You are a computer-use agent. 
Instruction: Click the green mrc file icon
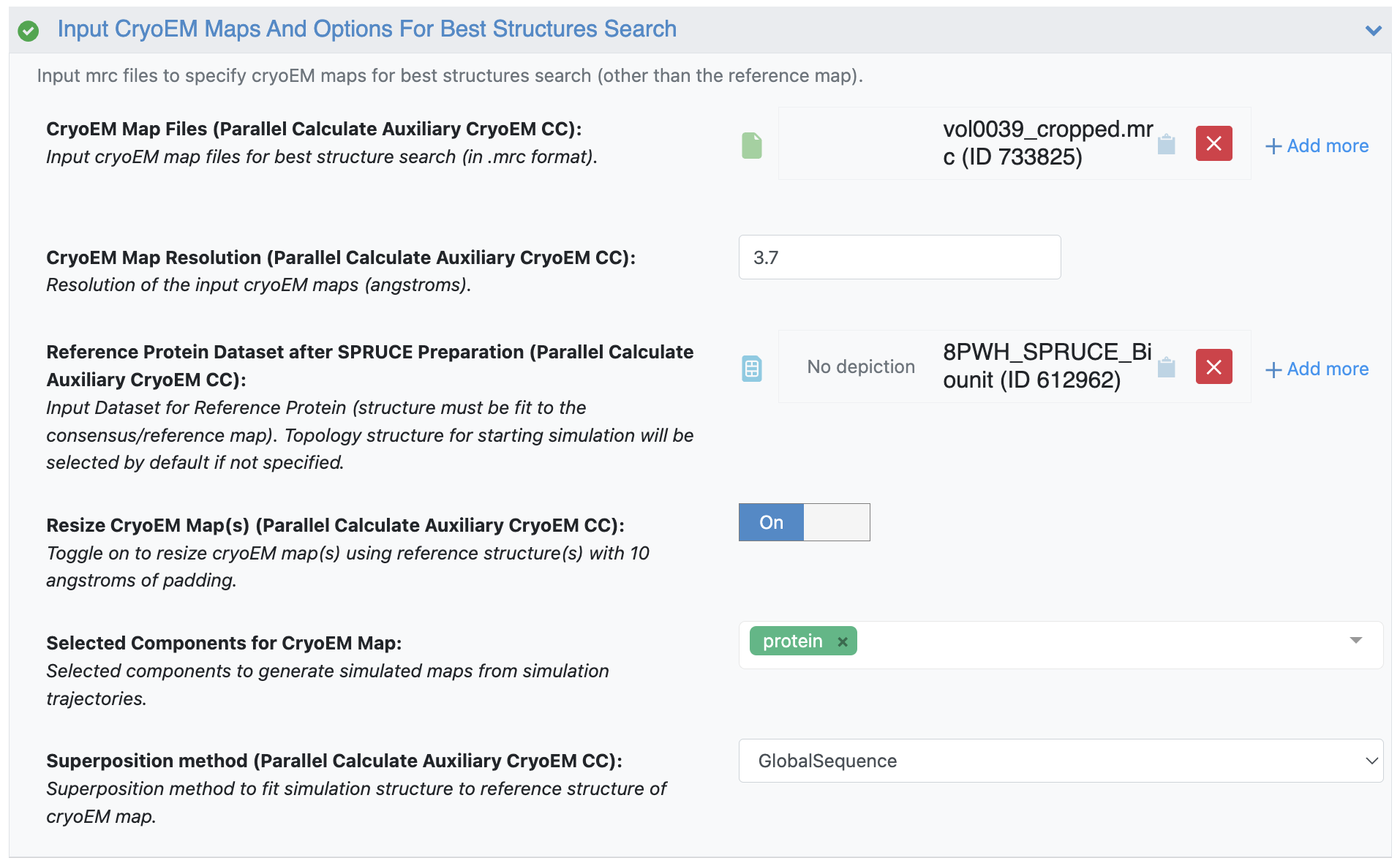[751, 146]
